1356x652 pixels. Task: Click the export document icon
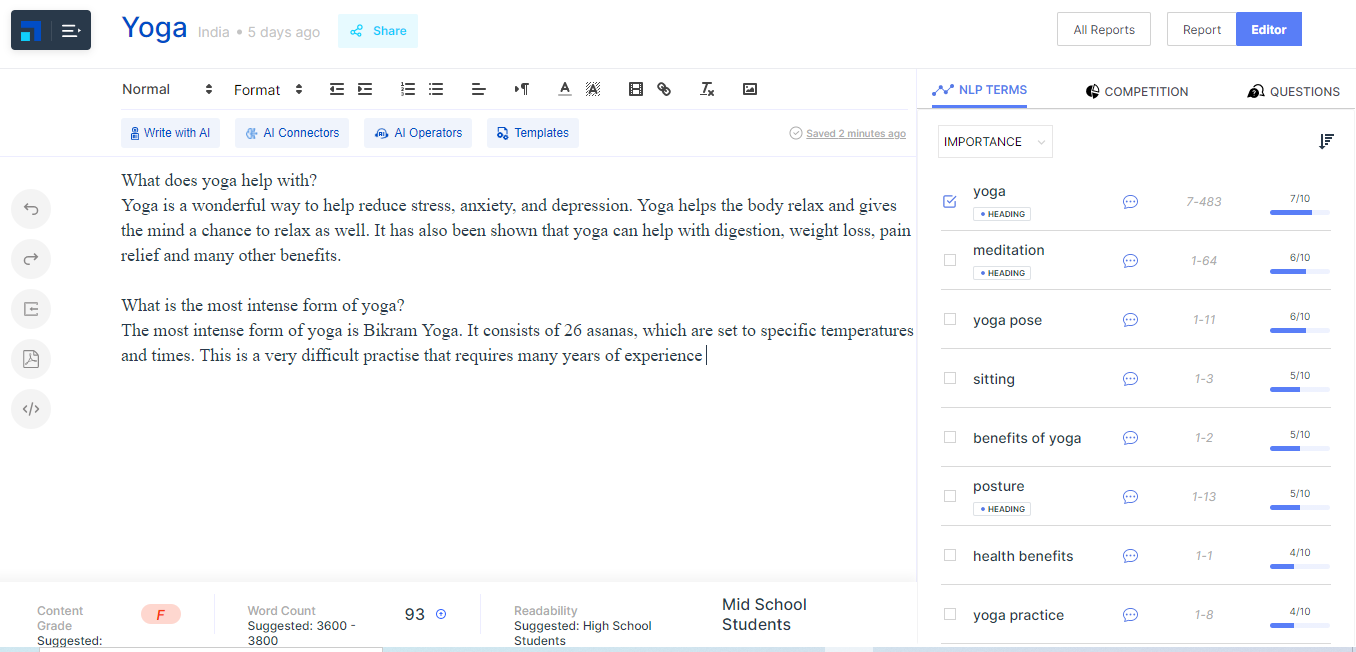(31, 309)
